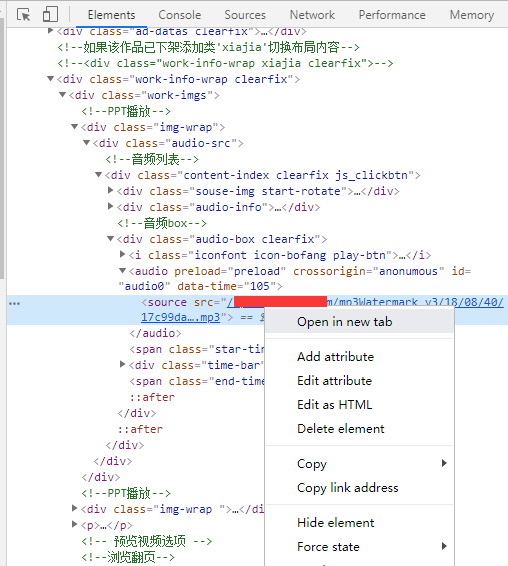Collapse the work-imgs div
The height and width of the screenshot is (566, 508).
[62, 95]
